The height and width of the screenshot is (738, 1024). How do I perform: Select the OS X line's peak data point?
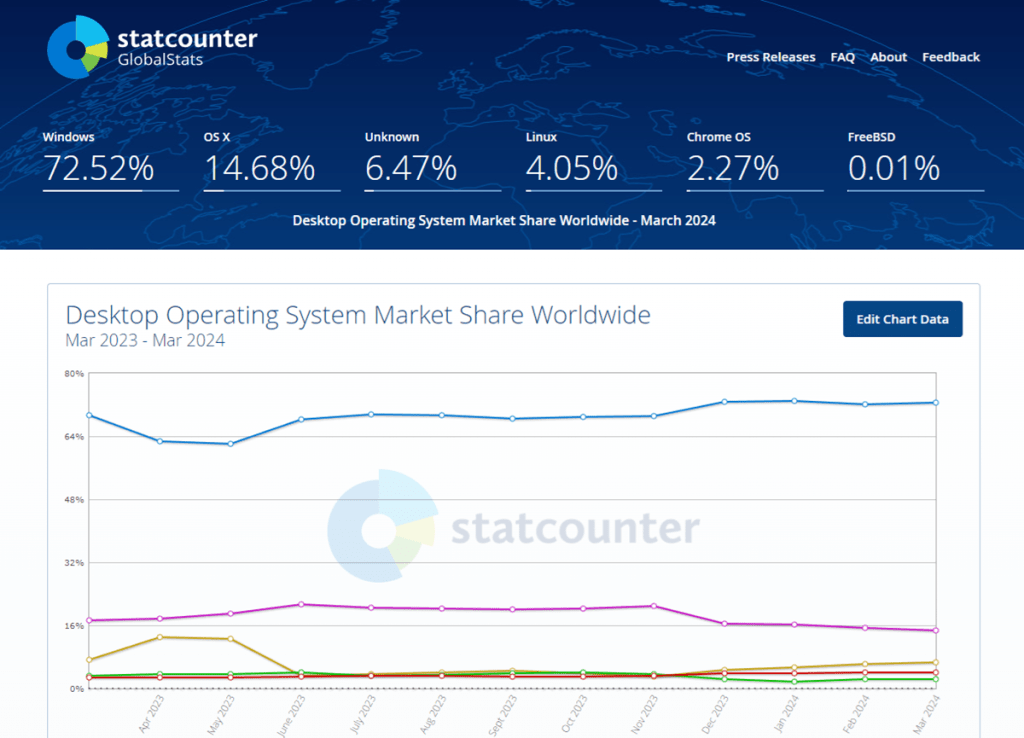tap(300, 604)
